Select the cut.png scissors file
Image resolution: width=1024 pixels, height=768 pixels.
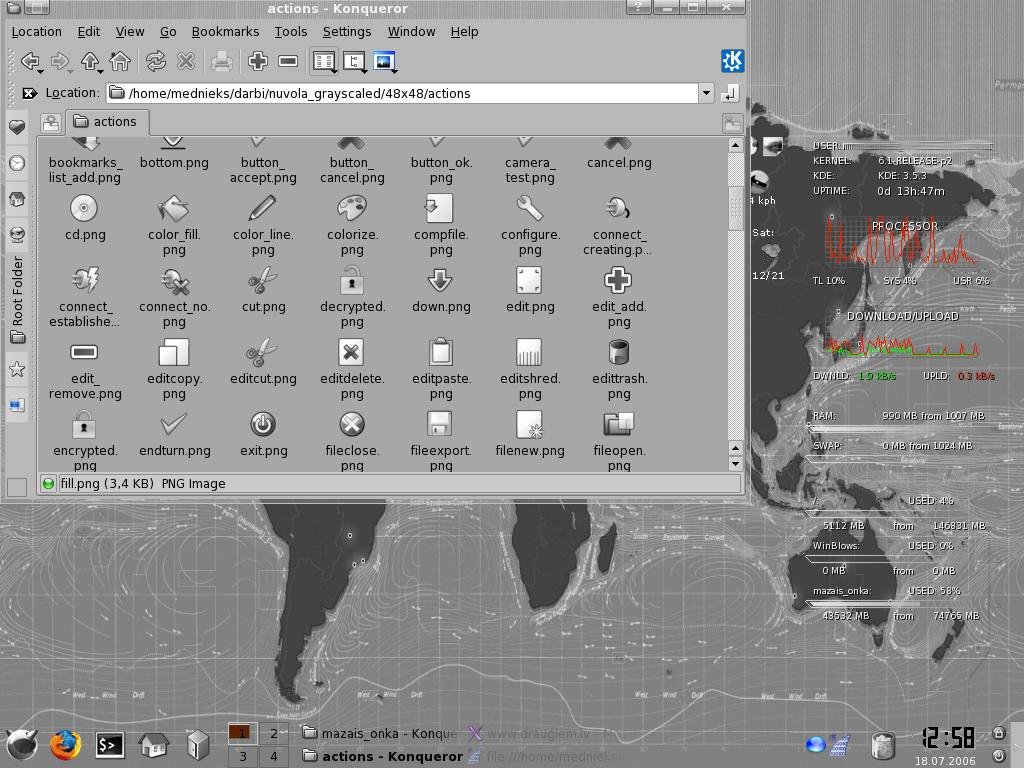[x=263, y=291]
